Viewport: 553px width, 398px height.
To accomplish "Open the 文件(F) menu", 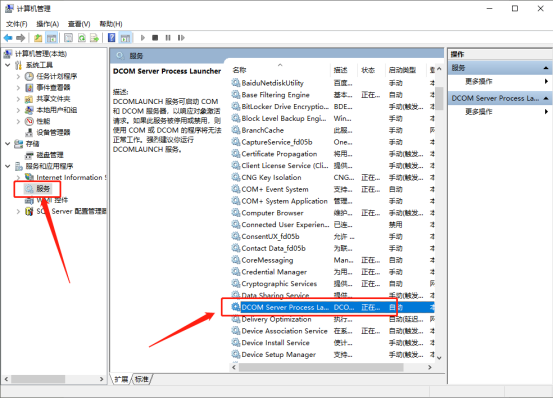I will 17,24.
